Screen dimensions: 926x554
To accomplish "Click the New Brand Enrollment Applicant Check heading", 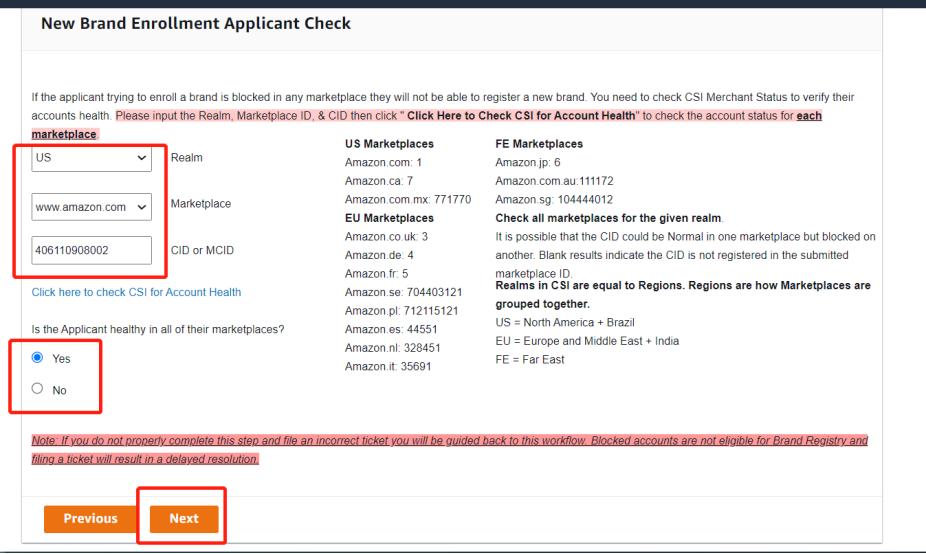I will point(196,24).
